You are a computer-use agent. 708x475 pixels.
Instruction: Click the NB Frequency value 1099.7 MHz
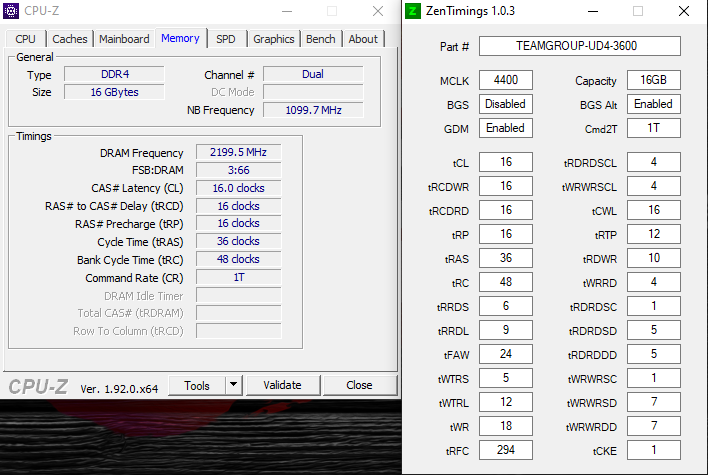pos(313,110)
